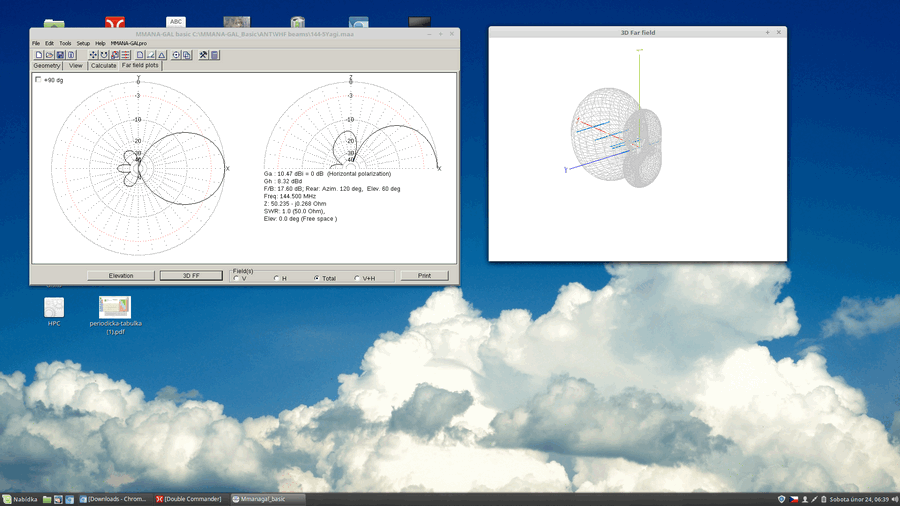Open the Nabídka start menu
The width and height of the screenshot is (900, 506).
(20, 498)
